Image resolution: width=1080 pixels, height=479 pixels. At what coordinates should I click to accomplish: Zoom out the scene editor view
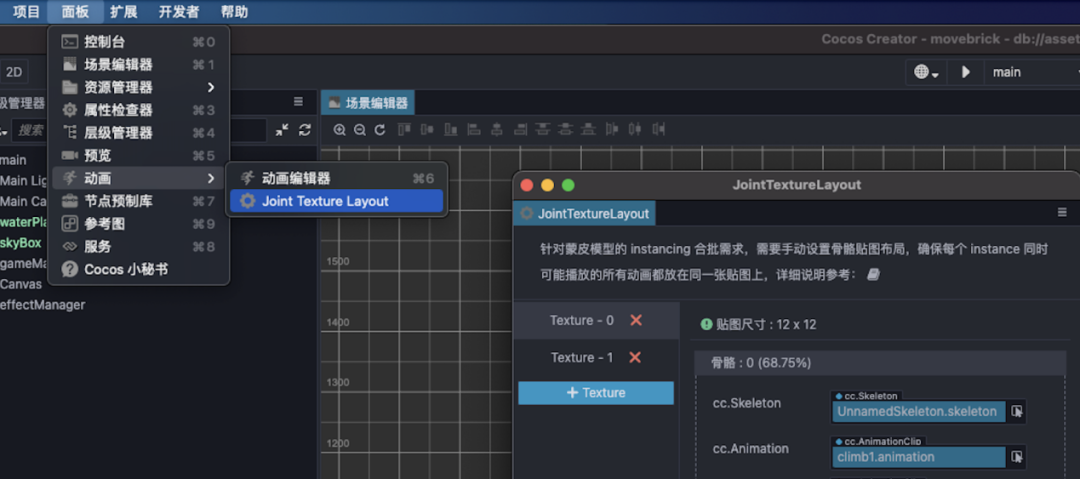point(360,130)
